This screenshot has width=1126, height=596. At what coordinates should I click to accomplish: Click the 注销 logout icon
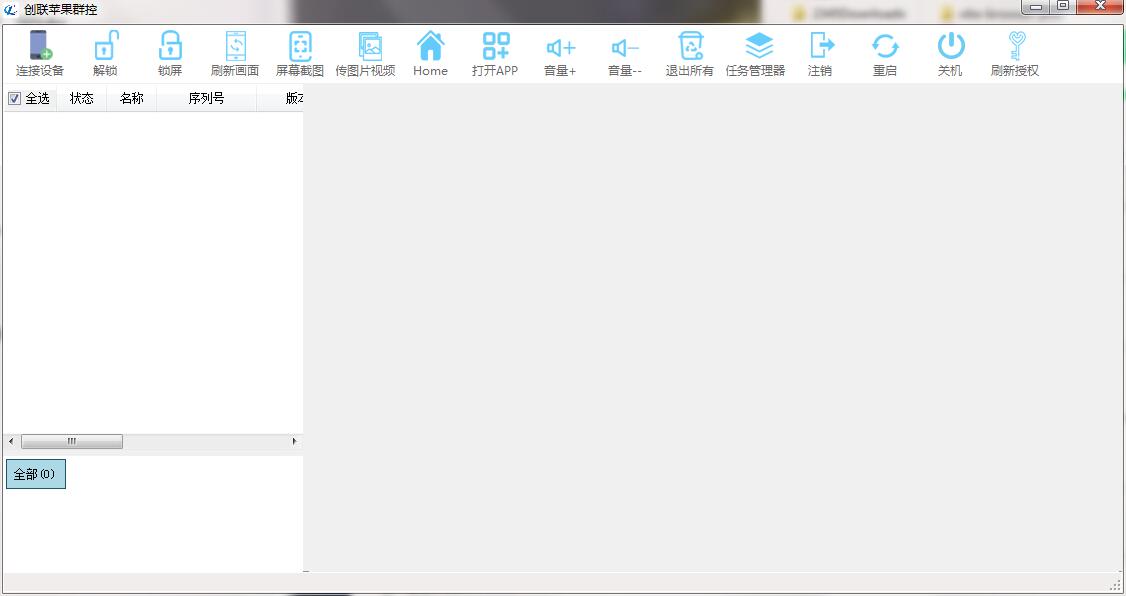[x=820, y=47]
